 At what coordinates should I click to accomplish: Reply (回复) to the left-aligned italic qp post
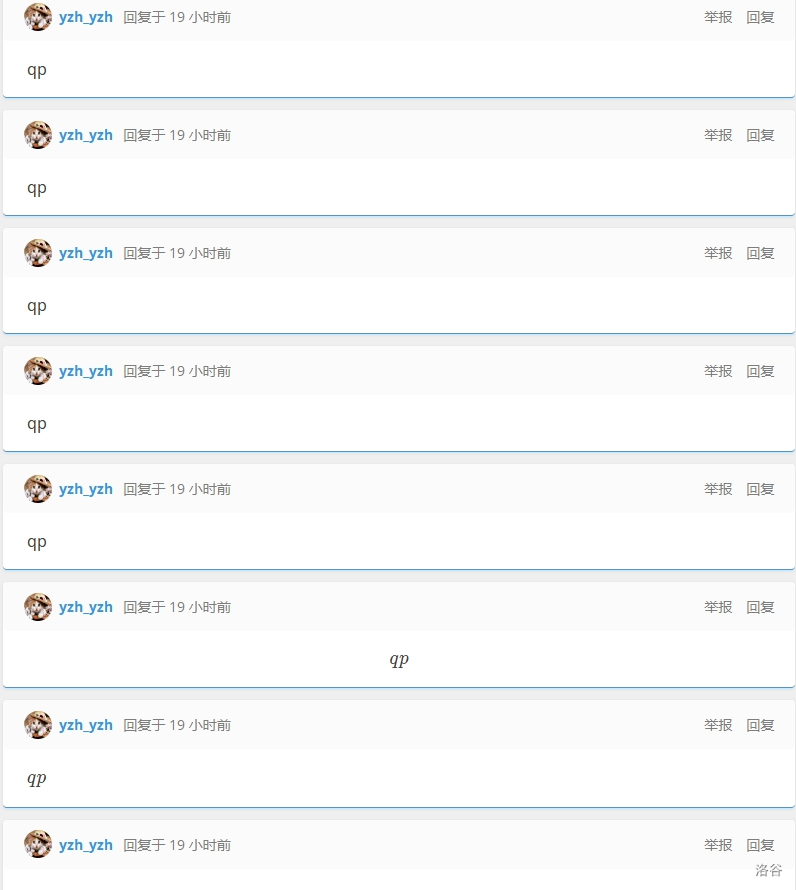click(760, 725)
